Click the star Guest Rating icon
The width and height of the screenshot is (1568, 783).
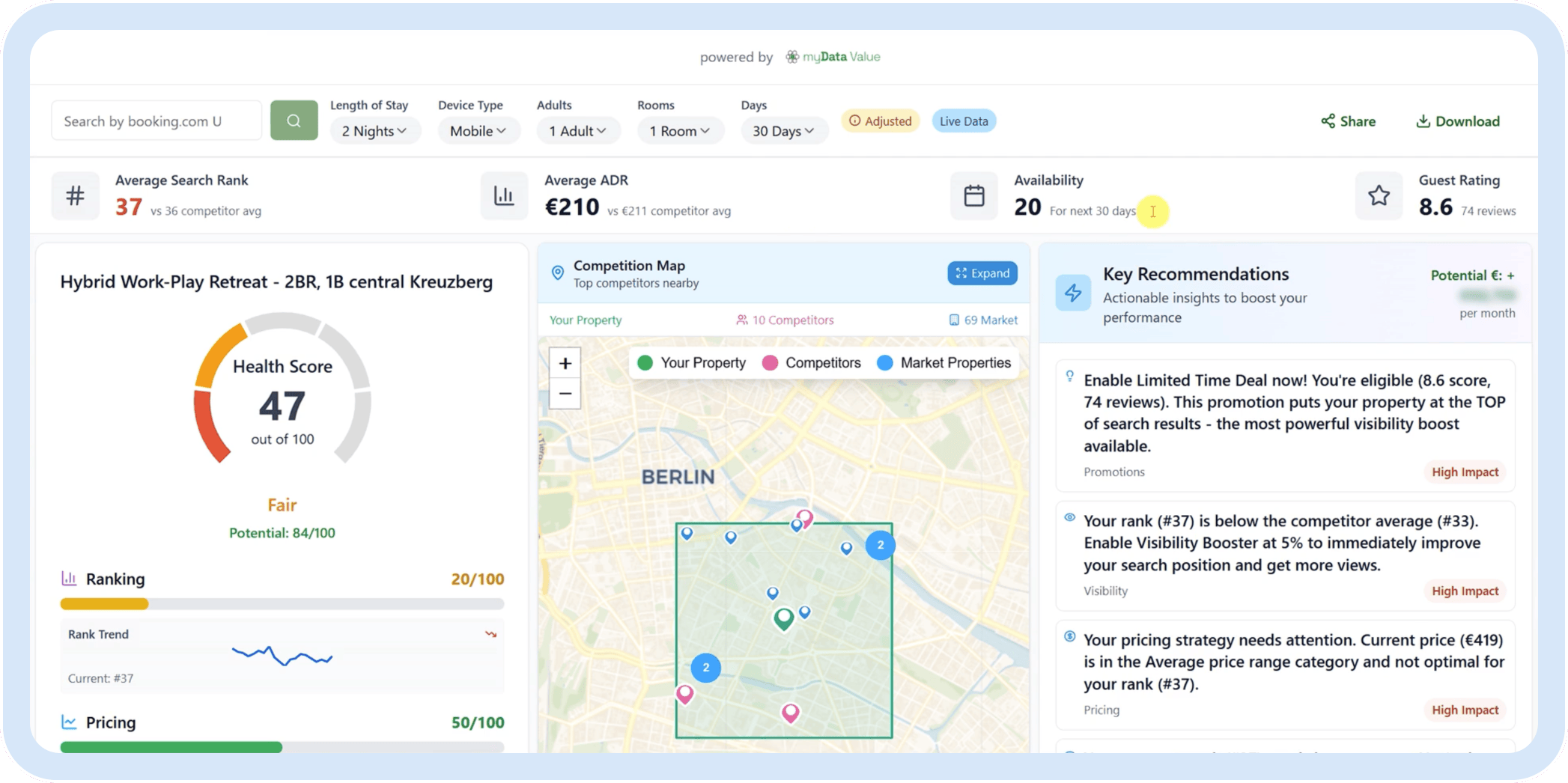pos(1379,196)
